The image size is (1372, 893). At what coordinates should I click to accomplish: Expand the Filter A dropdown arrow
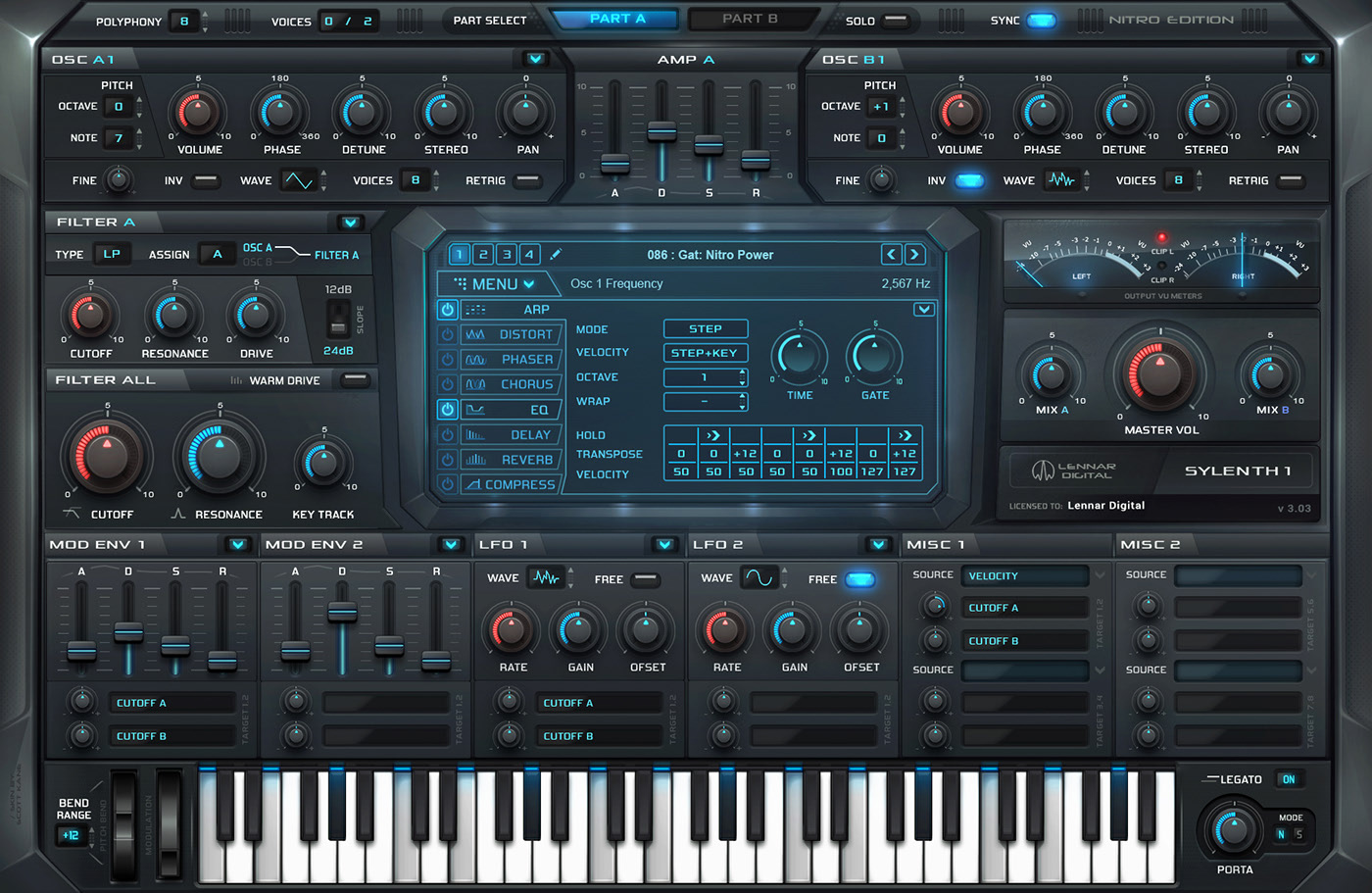point(350,223)
